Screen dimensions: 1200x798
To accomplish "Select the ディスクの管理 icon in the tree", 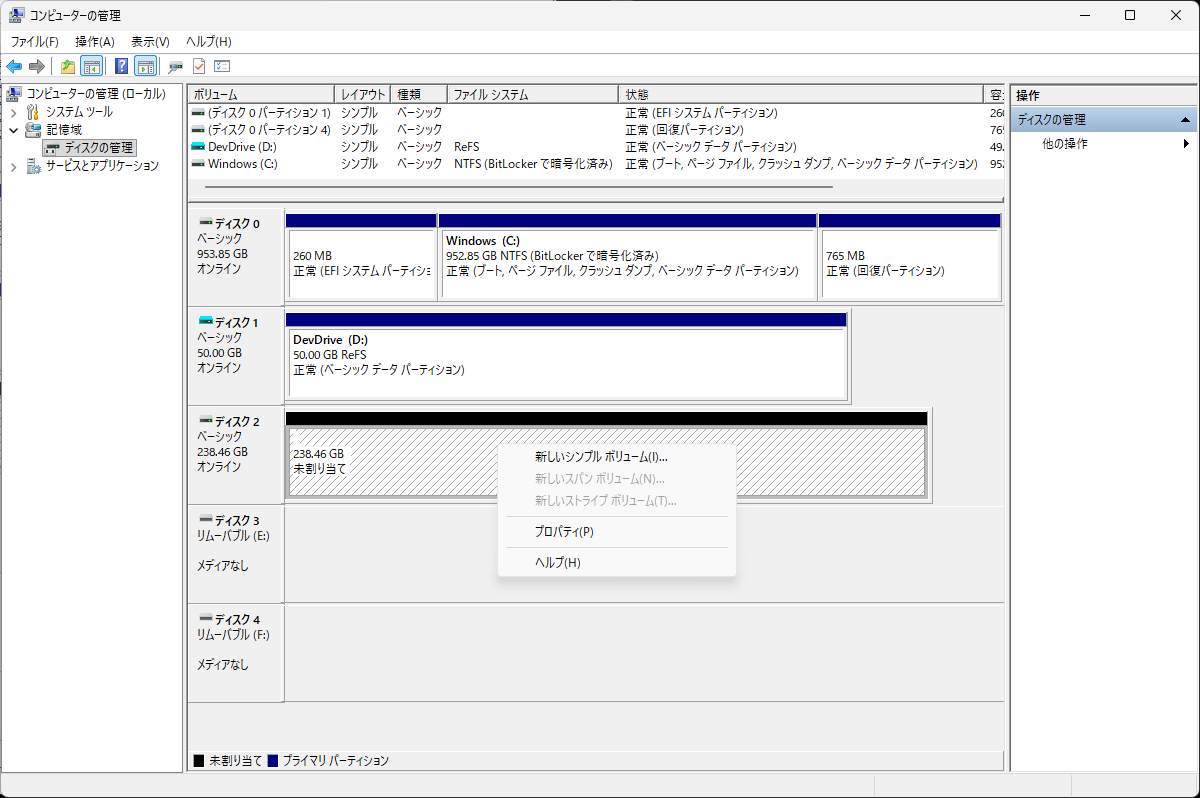I will pyautogui.click(x=49, y=146).
